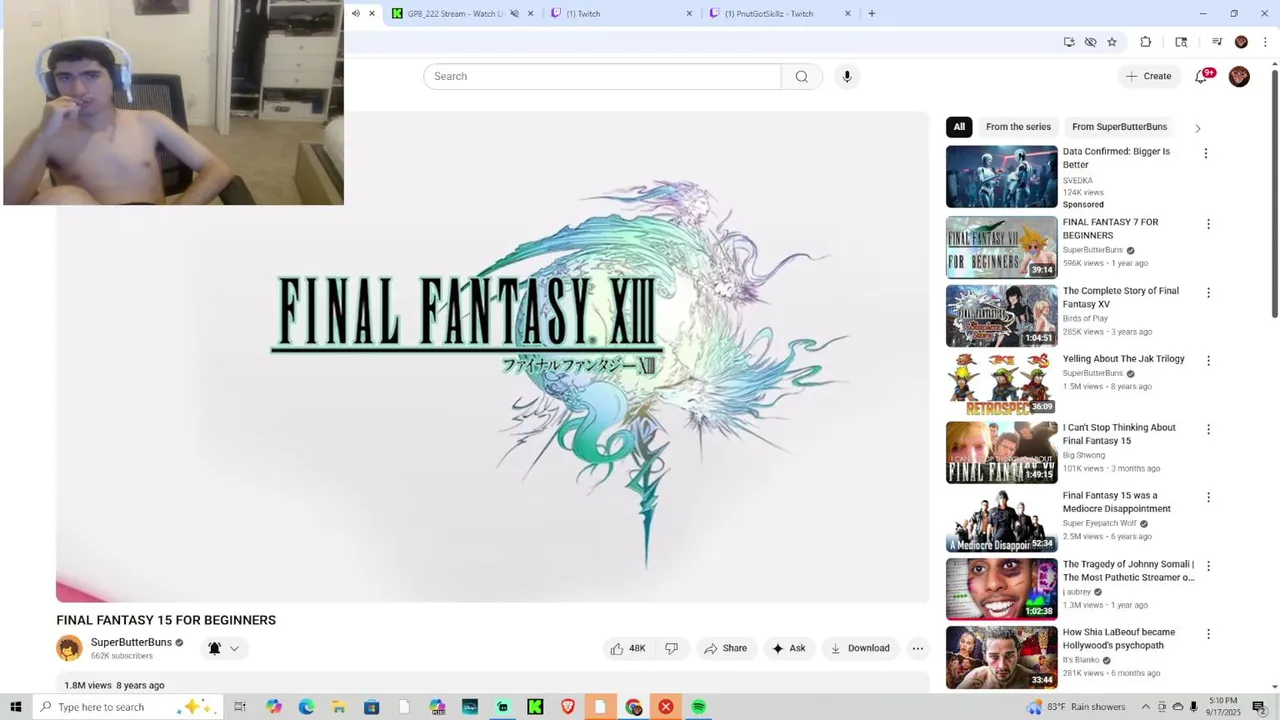Open a new browser tab with the plus
Image resolution: width=1280 pixels, height=720 pixels.
pos(872,14)
